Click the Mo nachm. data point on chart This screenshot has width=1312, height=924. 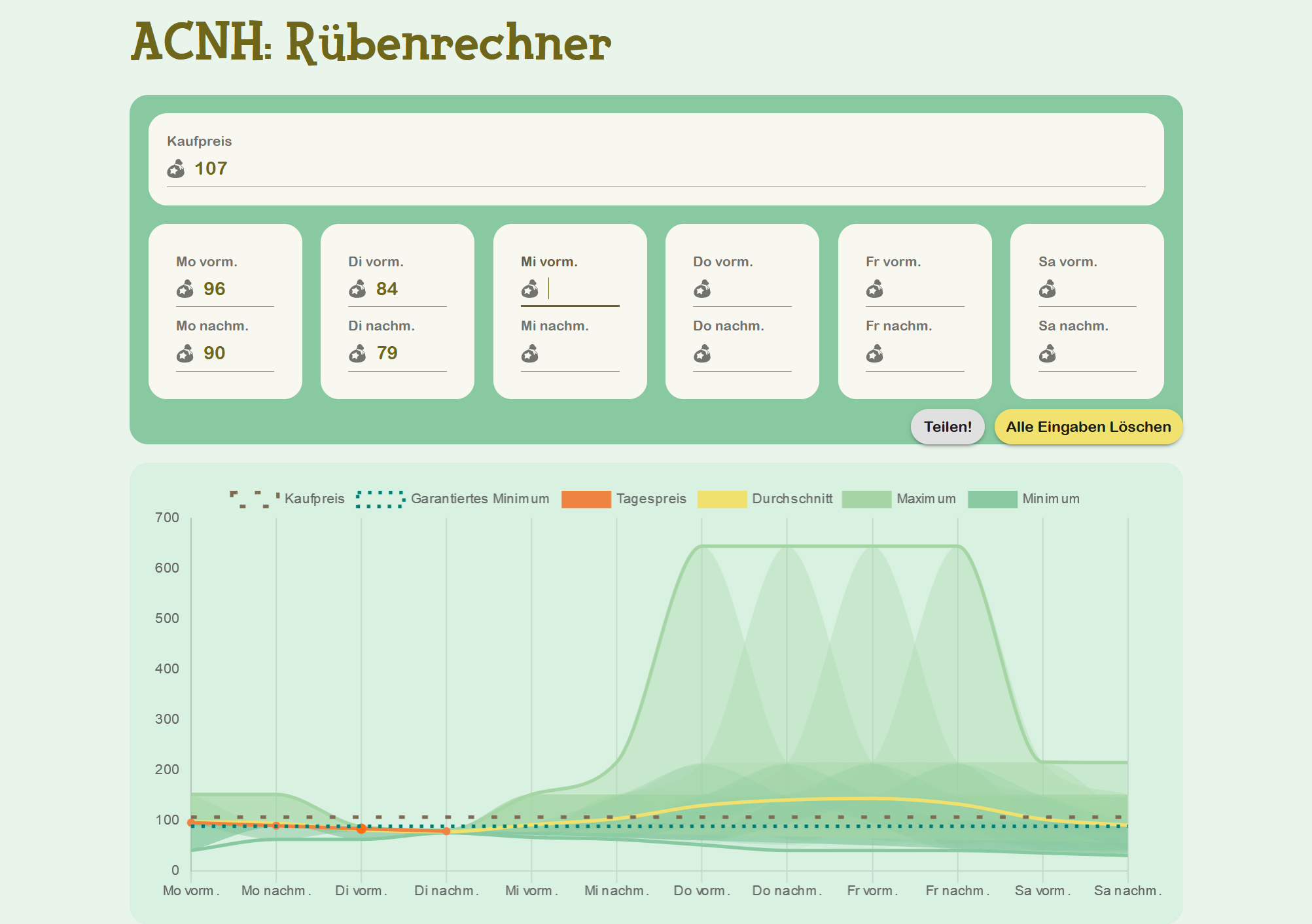click(276, 826)
